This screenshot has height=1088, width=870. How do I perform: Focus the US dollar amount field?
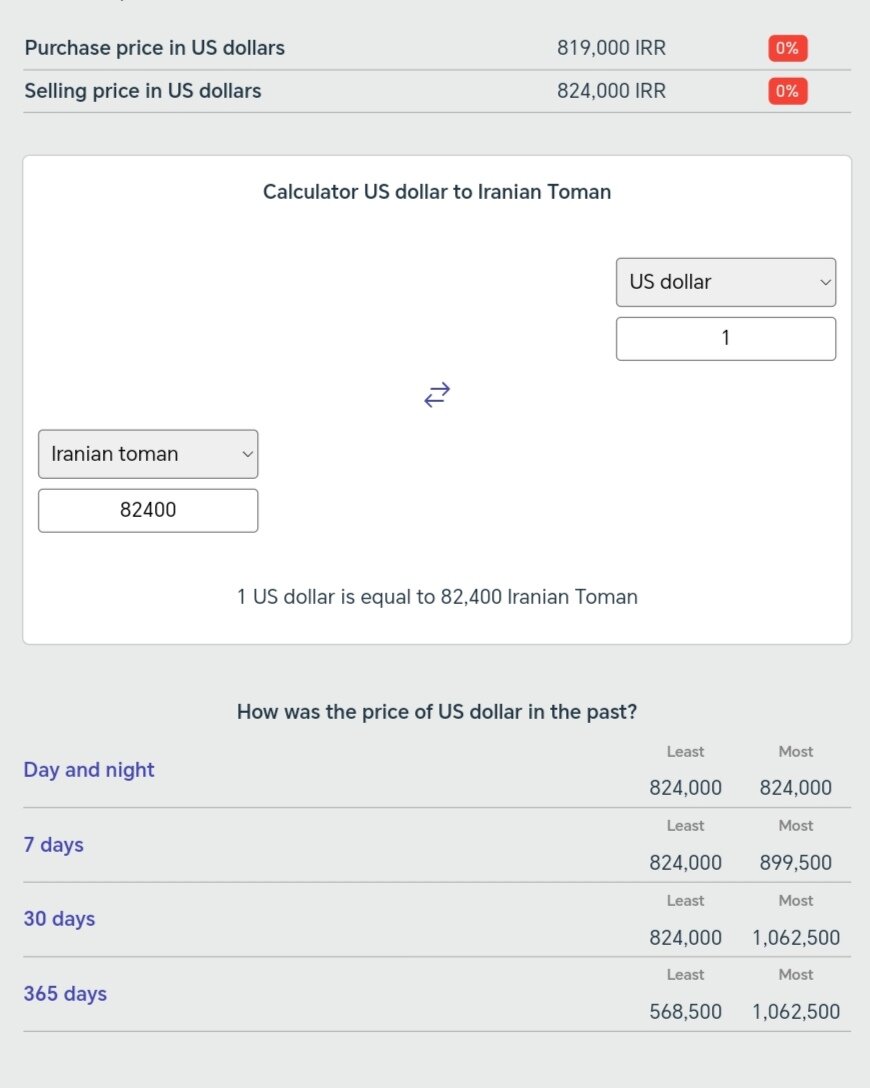(x=725, y=338)
